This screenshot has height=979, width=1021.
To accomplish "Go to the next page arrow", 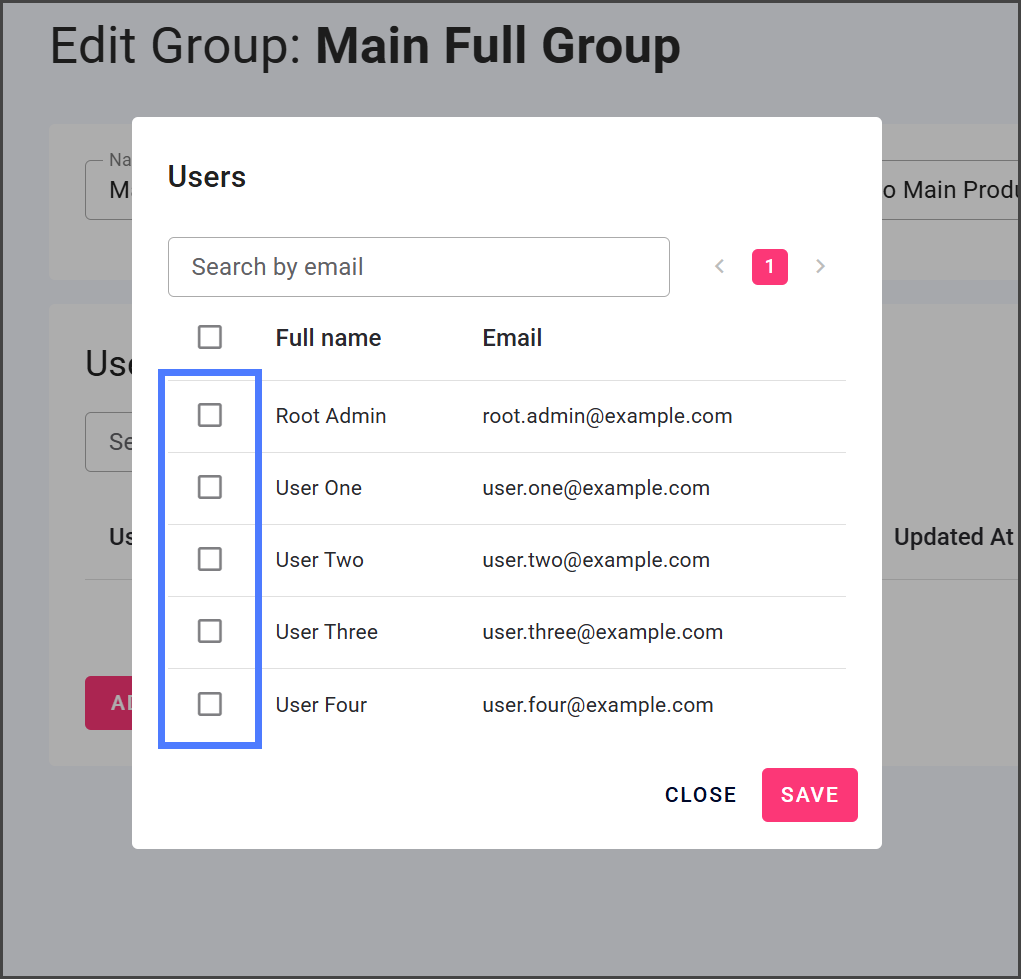I will (820, 267).
